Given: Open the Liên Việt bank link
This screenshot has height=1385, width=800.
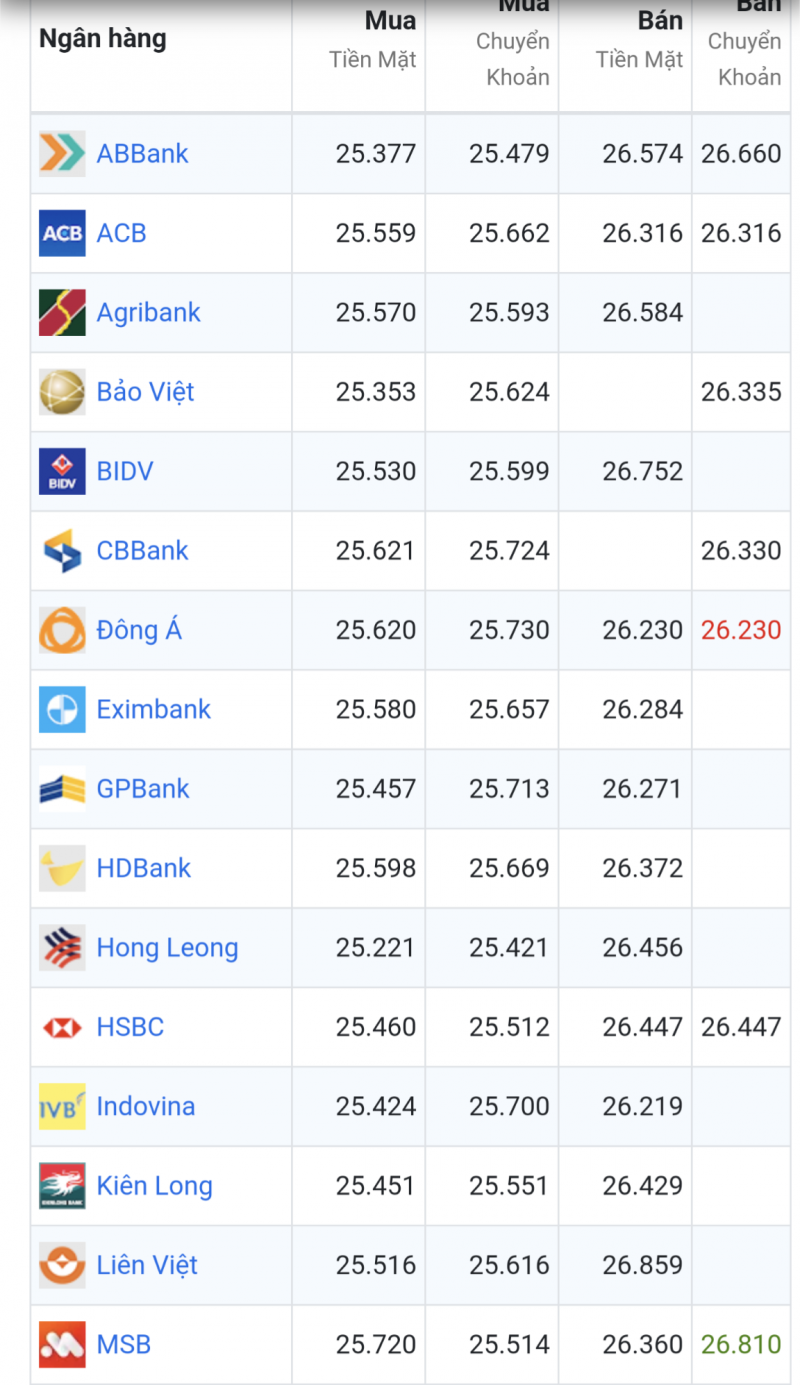Looking at the screenshot, I should coord(147,1265).
